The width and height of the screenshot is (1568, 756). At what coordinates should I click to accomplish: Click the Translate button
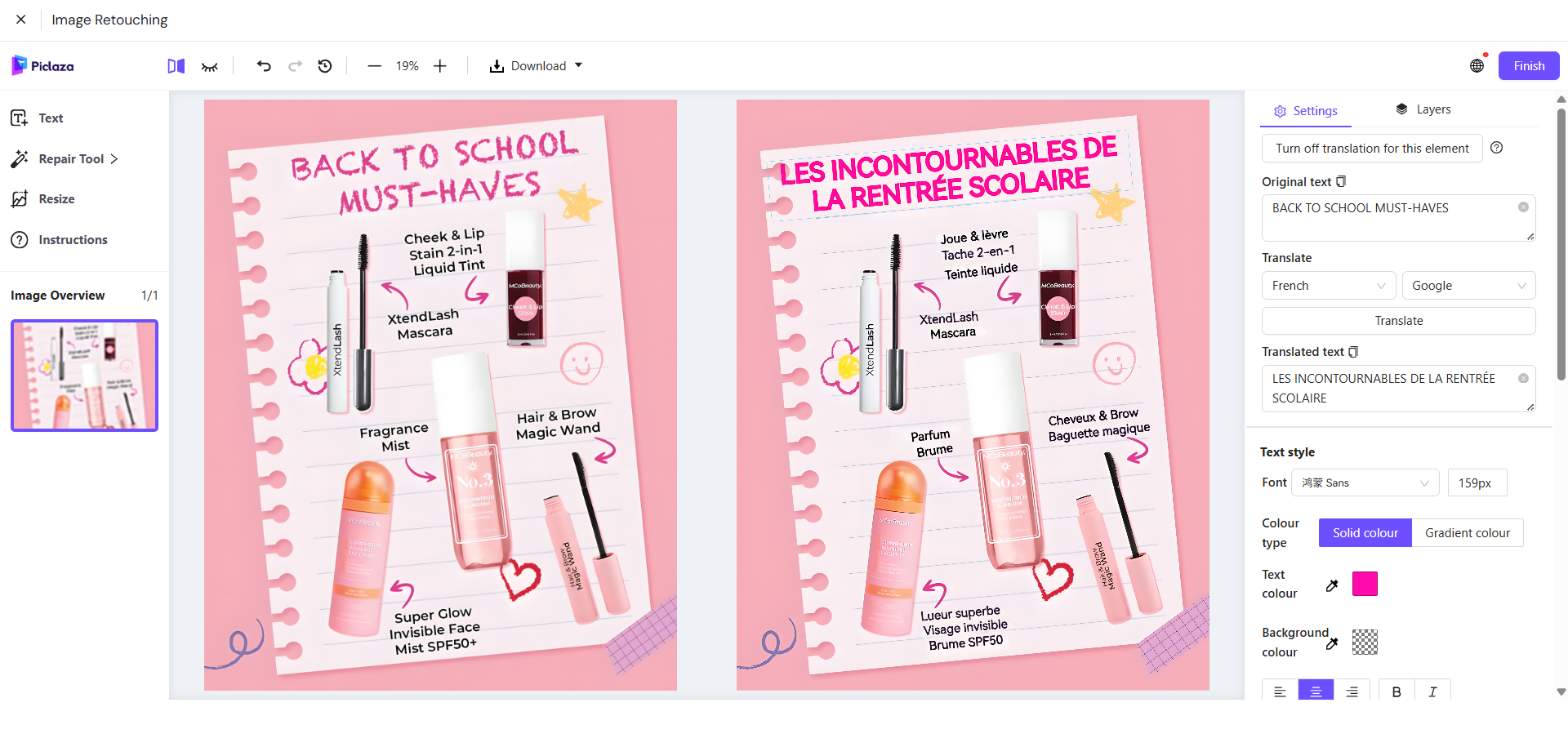(1398, 321)
